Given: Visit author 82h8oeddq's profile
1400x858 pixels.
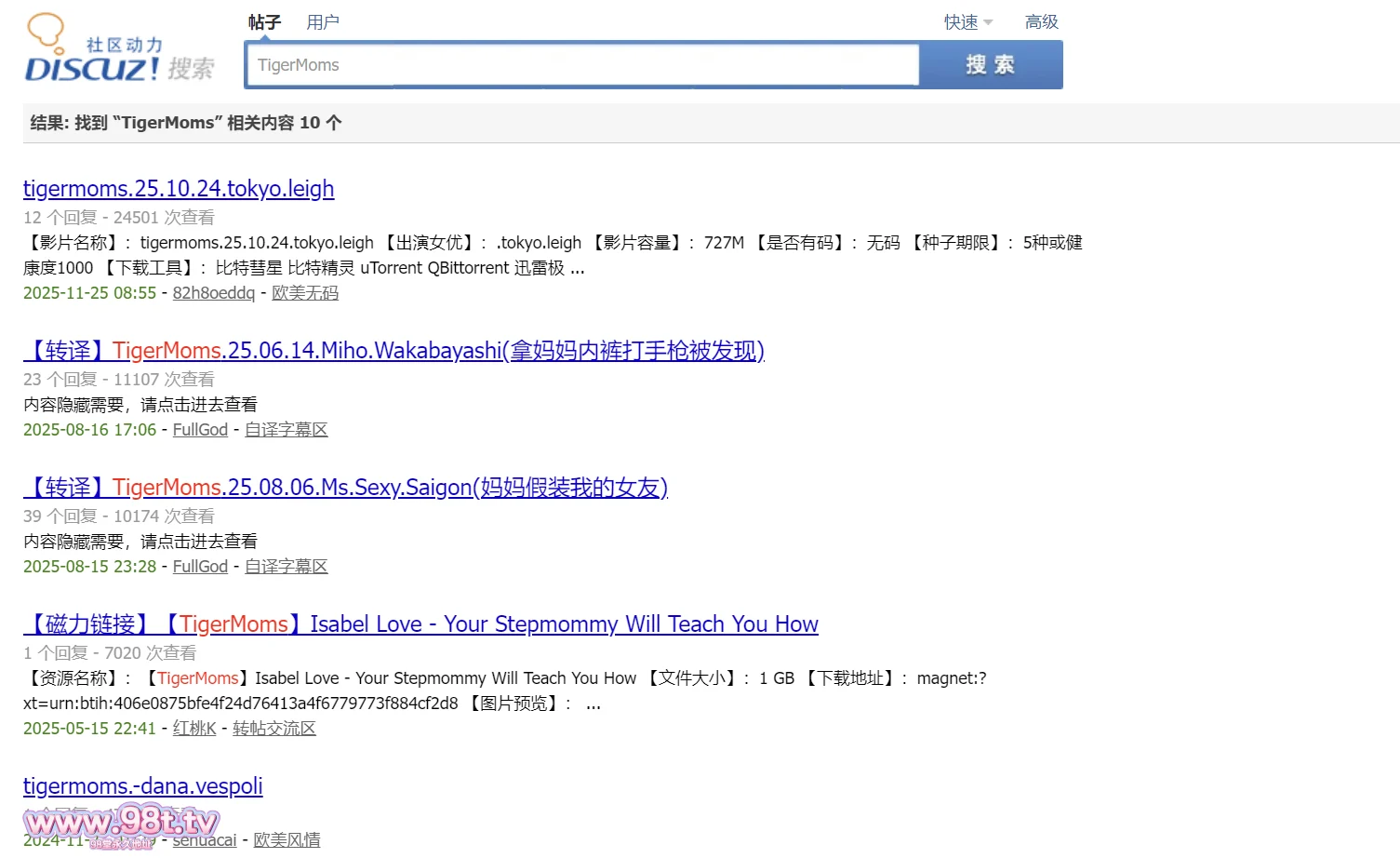Looking at the screenshot, I should pyautogui.click(x=213, y=293).
